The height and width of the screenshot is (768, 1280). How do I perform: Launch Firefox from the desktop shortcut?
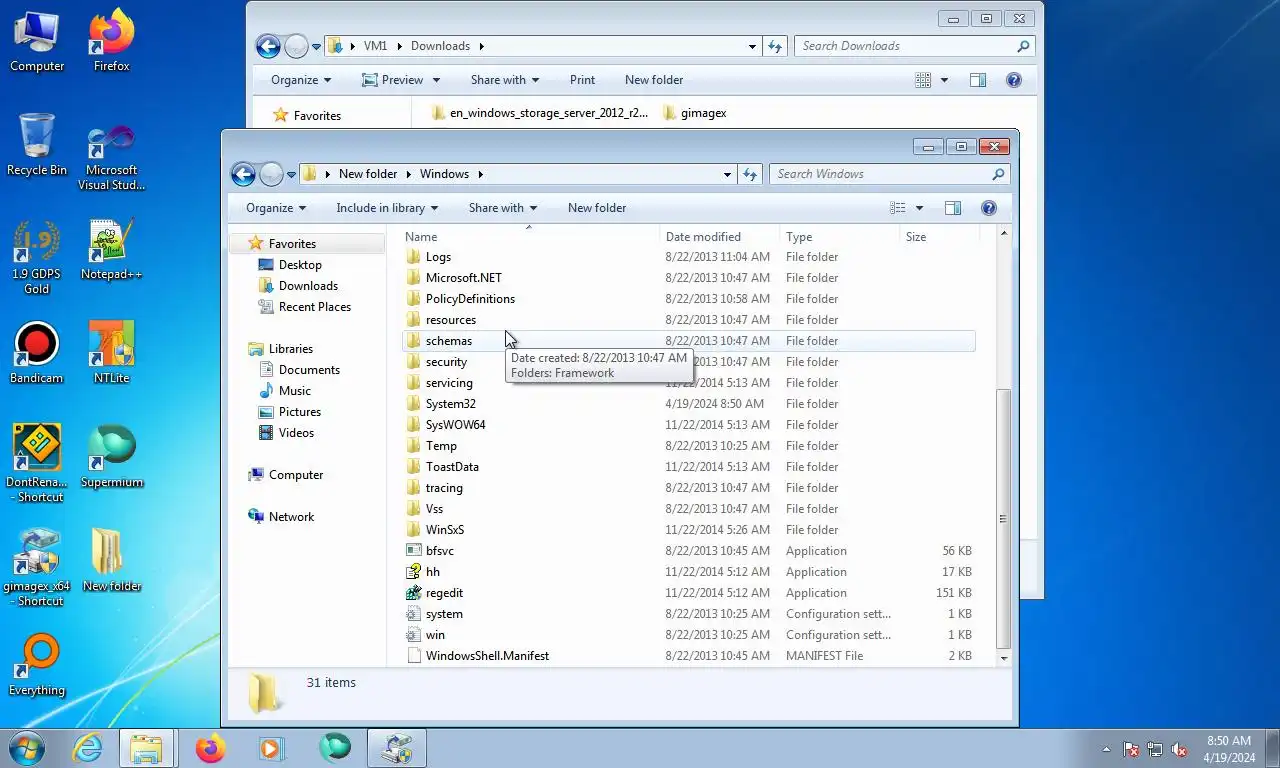click(x=111, y=41)
